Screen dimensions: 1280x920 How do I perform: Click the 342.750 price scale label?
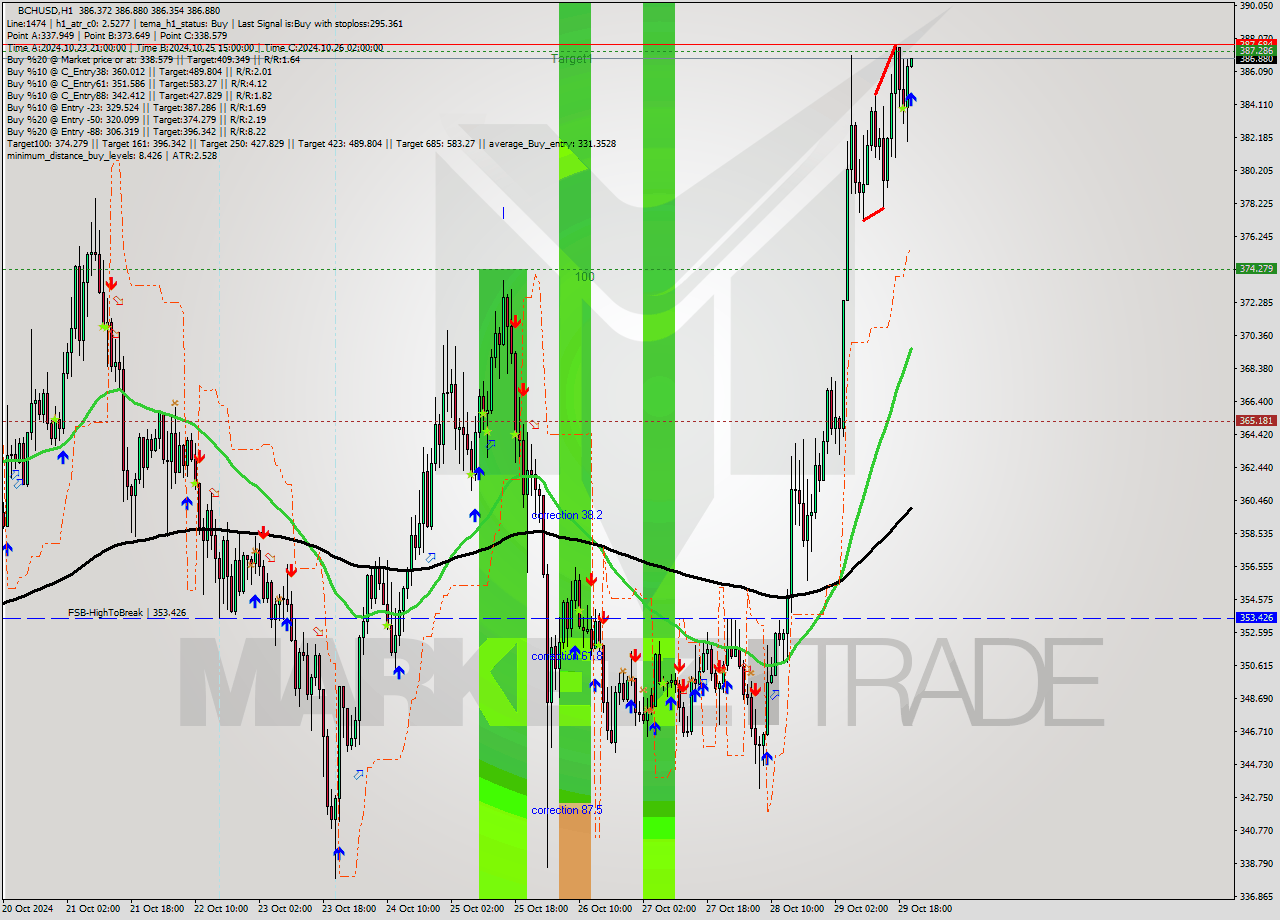coord(1256,798)
